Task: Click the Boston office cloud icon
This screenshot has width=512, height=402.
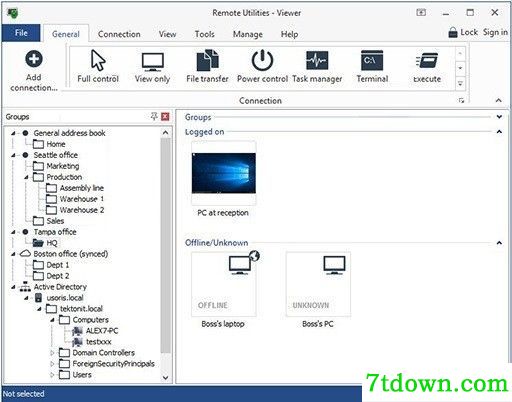Action: point(25,254)
